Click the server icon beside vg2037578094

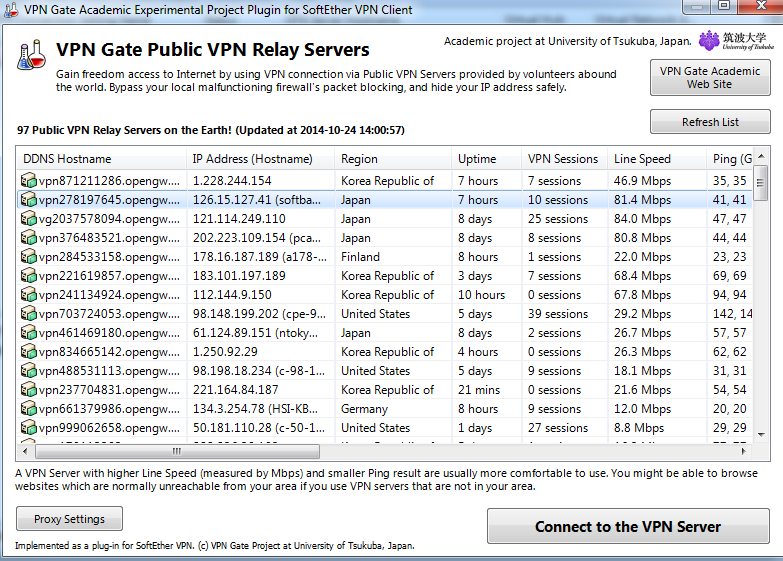(x=29, y=219)
